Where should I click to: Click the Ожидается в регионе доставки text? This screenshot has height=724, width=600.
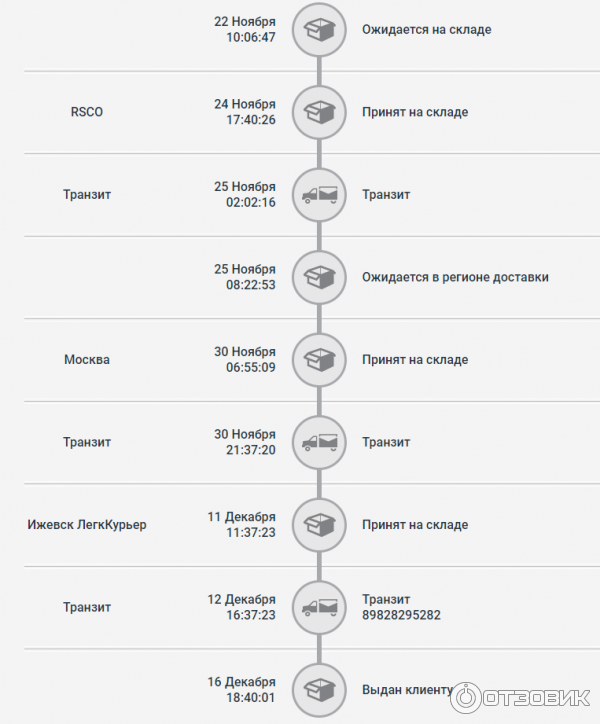pyautogui.click(x=455, y=278)
